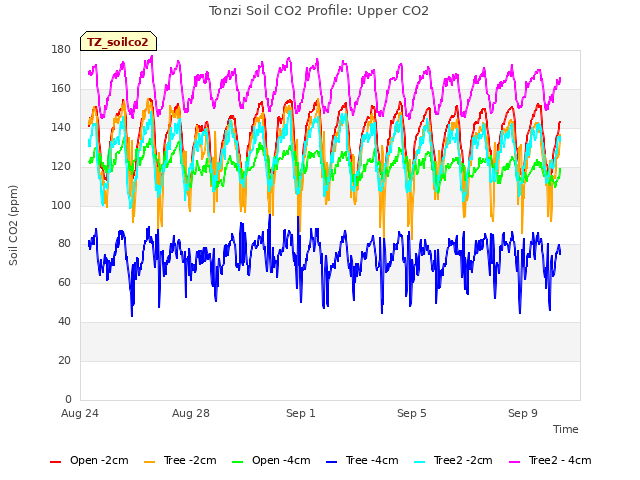
Task: Click the Sep 9 x-axis tick label
Action: (523, 413)
